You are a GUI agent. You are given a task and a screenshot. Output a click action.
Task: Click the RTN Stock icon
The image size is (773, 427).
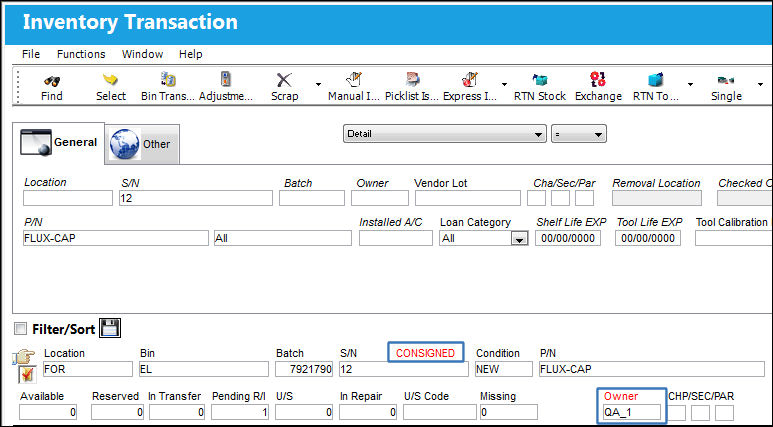pyautogui.click(x=540, y=80)
